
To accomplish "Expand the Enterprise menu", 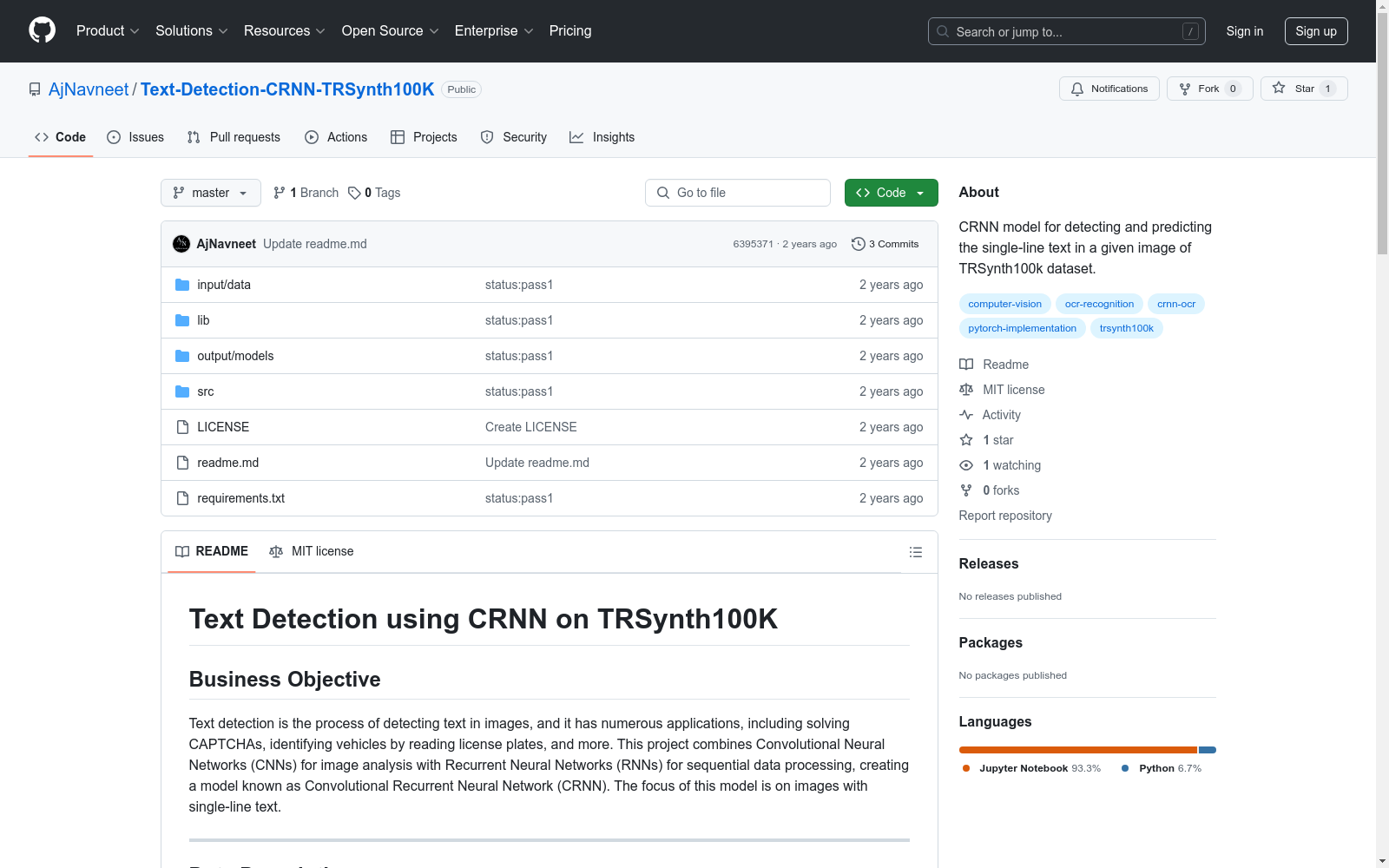I will [x=494, y=30].
